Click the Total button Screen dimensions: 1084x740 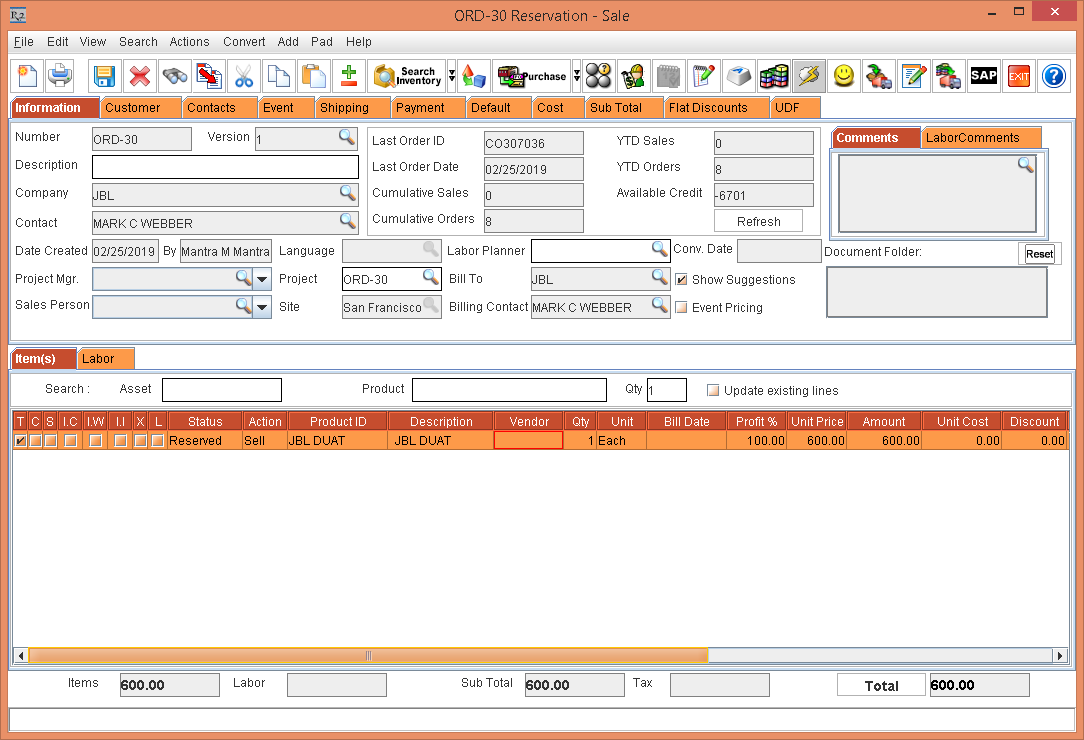tap(881, 685)
